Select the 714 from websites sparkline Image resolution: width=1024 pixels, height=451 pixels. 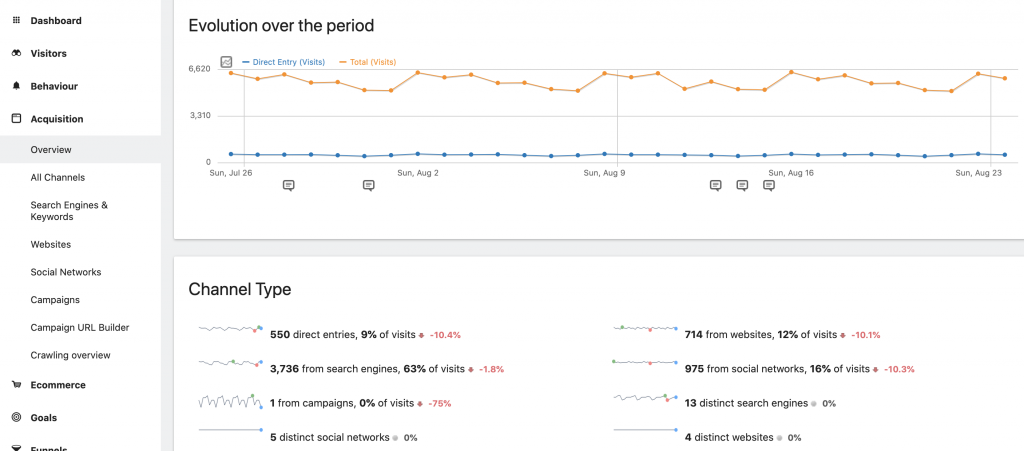[645, 329]
